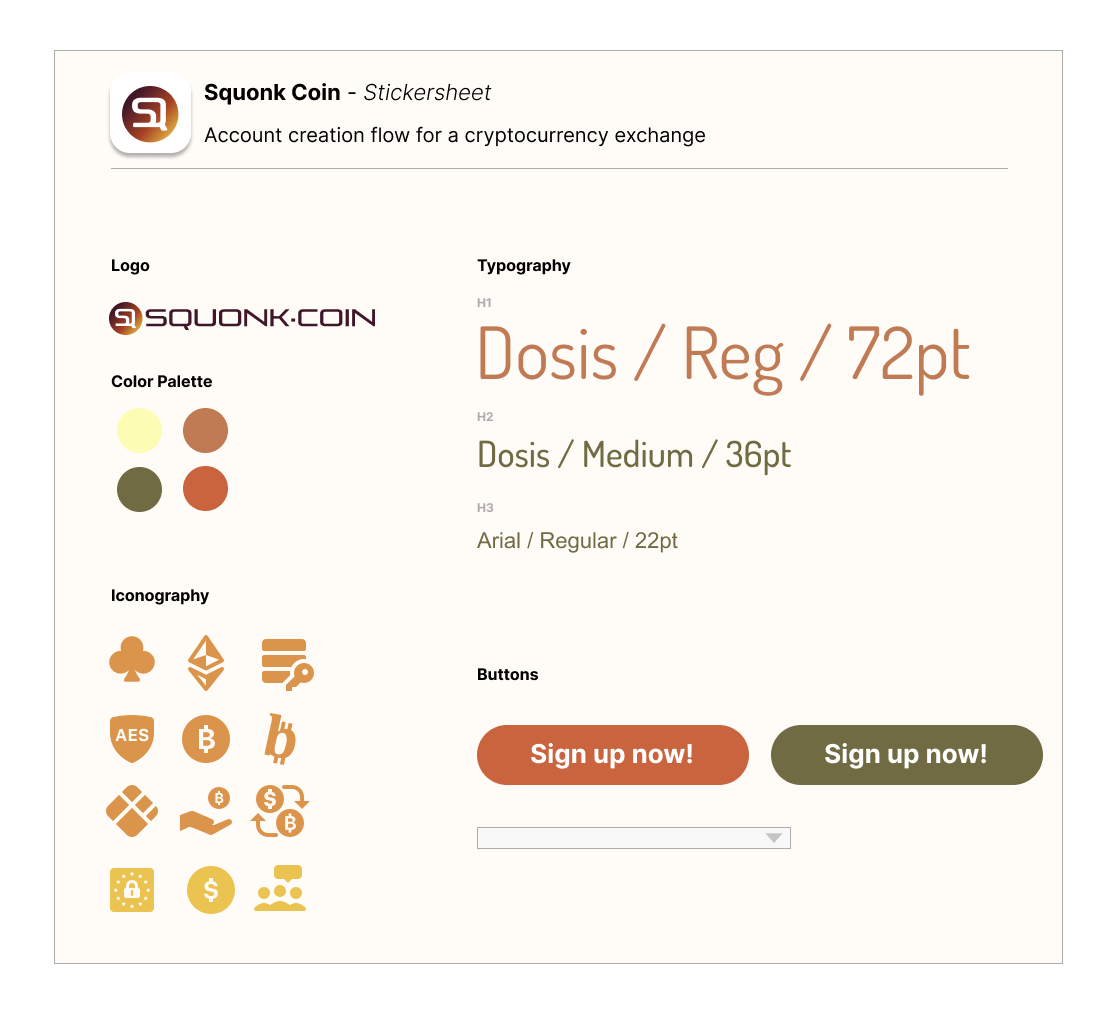Click the yellow lock badge icon
Screen dimensions: 1093x1021
click(x=132, y=890)
